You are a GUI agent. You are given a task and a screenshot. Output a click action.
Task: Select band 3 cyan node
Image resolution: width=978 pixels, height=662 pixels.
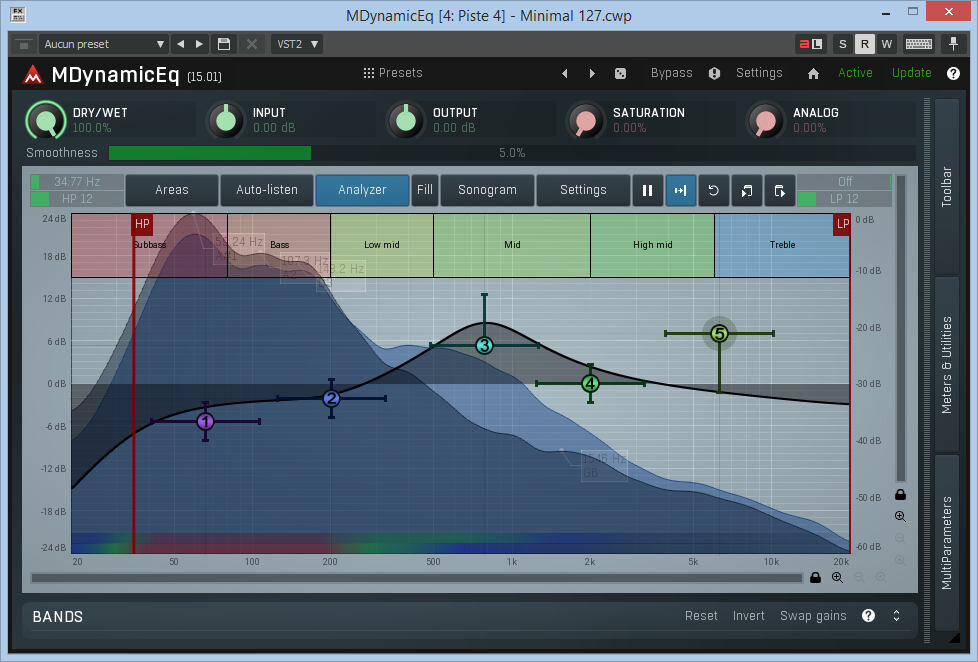click(x=484, y=345)
